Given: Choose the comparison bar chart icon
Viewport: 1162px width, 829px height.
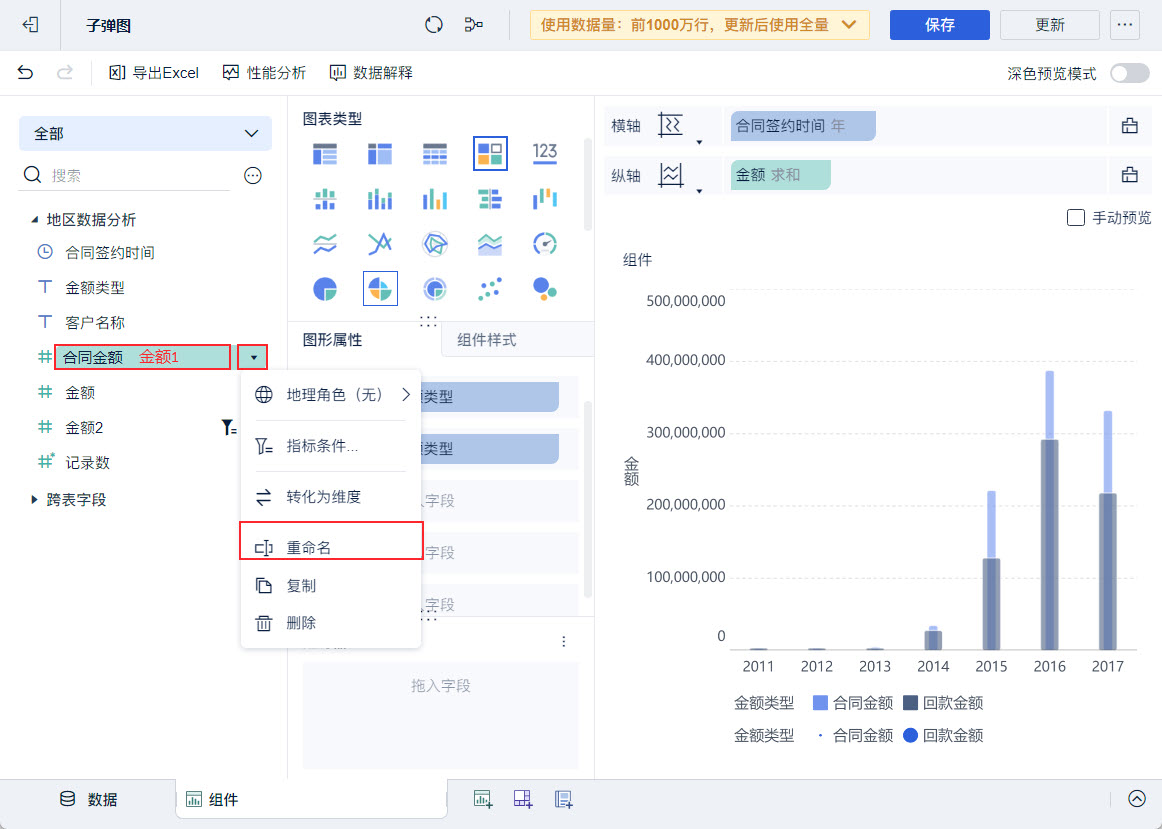Looking at the screenshot, I should 490,199.
